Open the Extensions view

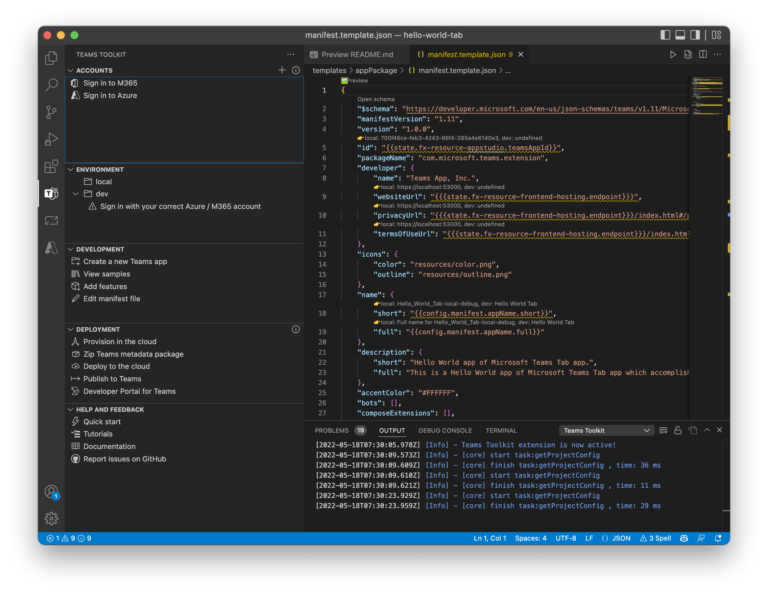[51, 167]
